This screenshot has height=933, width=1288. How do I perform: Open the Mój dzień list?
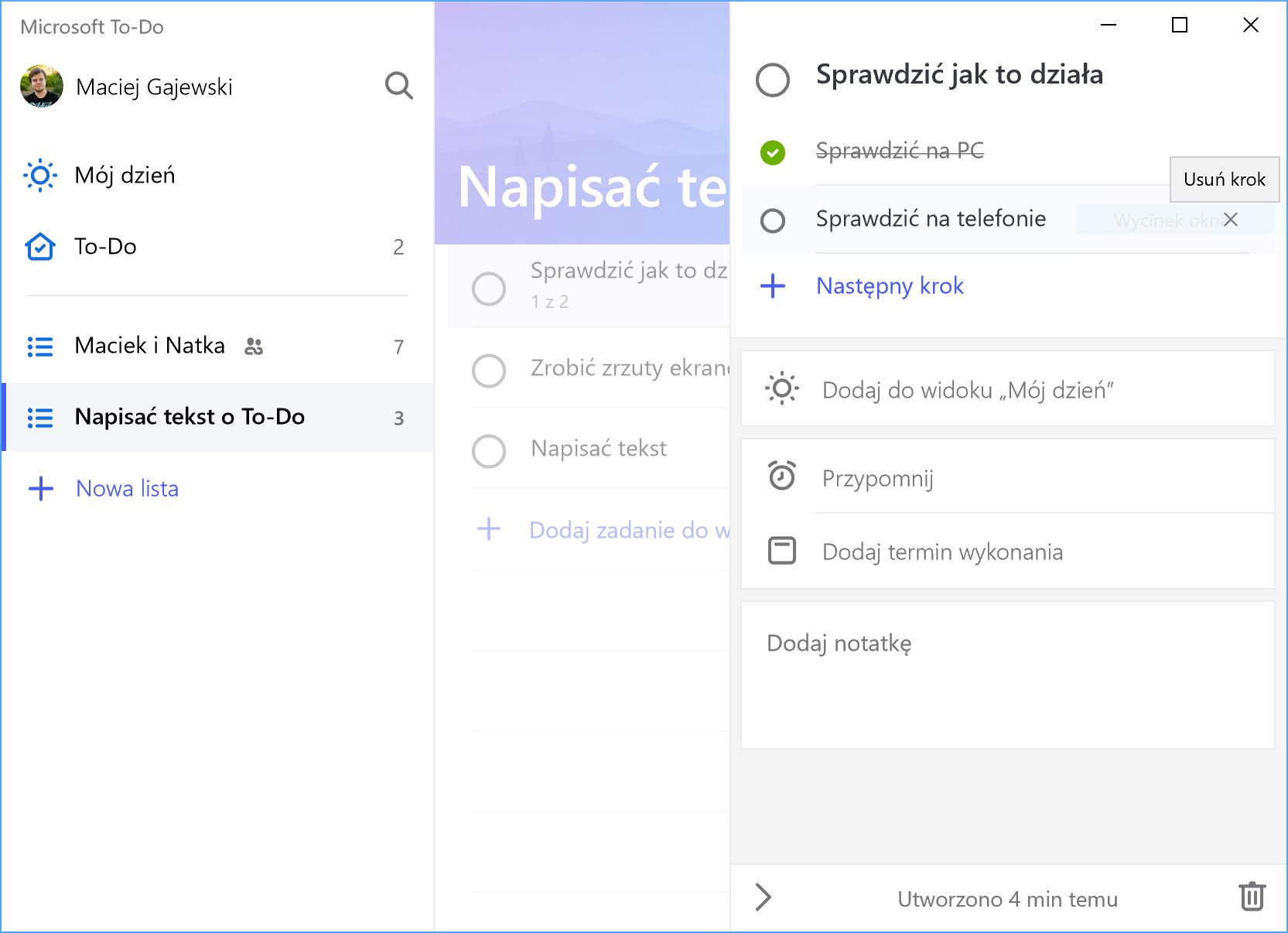(x=217, y=176)
